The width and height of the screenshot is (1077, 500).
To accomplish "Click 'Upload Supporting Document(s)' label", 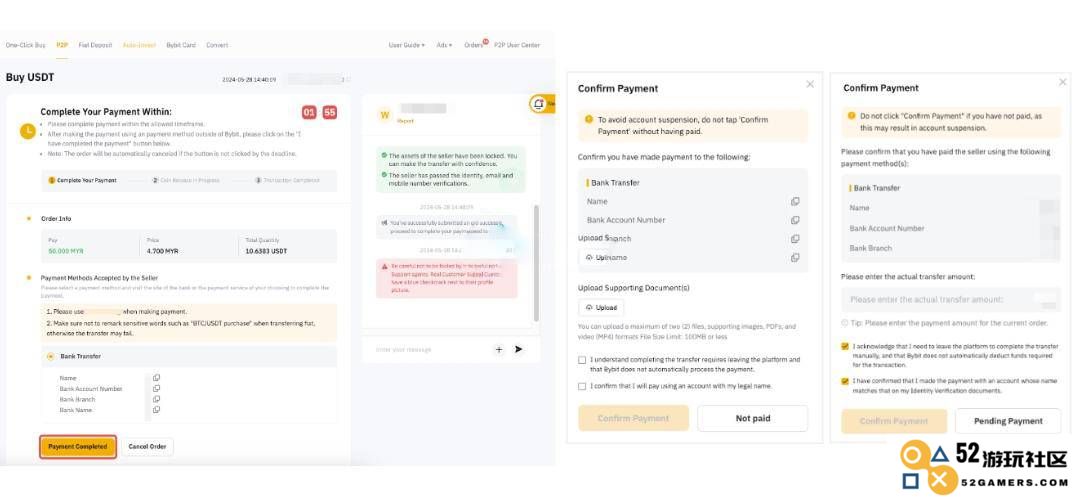I will (633, 288).
